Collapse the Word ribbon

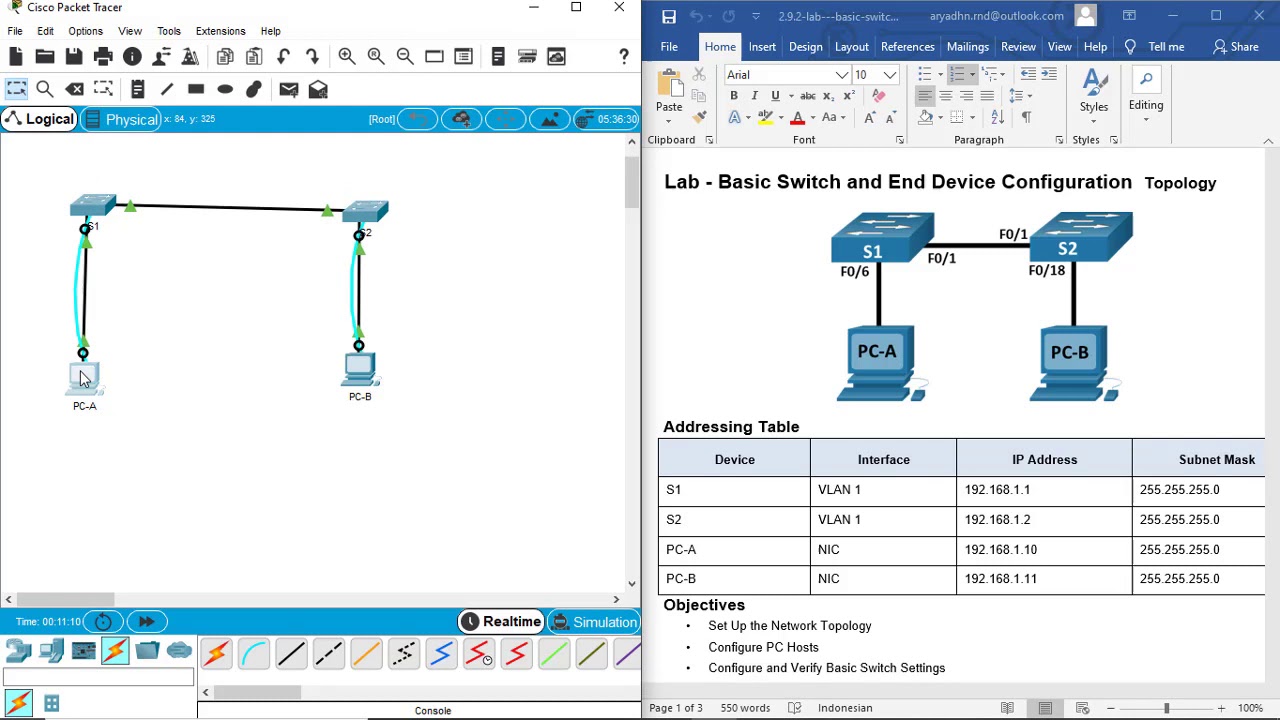pyautogui.click(x=1268, y=141)
